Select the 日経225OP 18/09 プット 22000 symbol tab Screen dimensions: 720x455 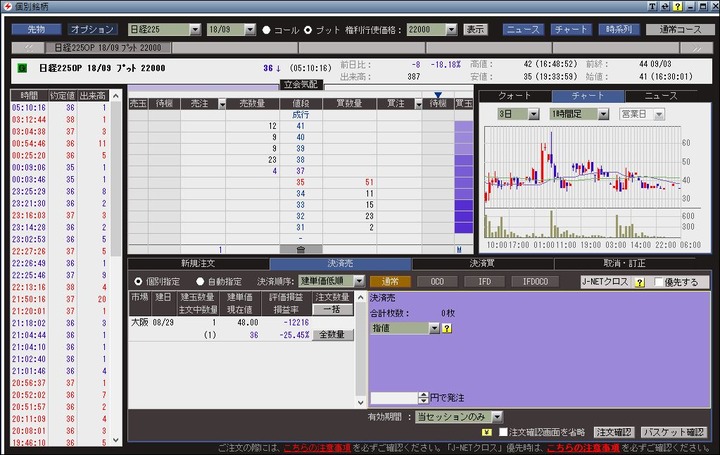(x=107, y=48)
